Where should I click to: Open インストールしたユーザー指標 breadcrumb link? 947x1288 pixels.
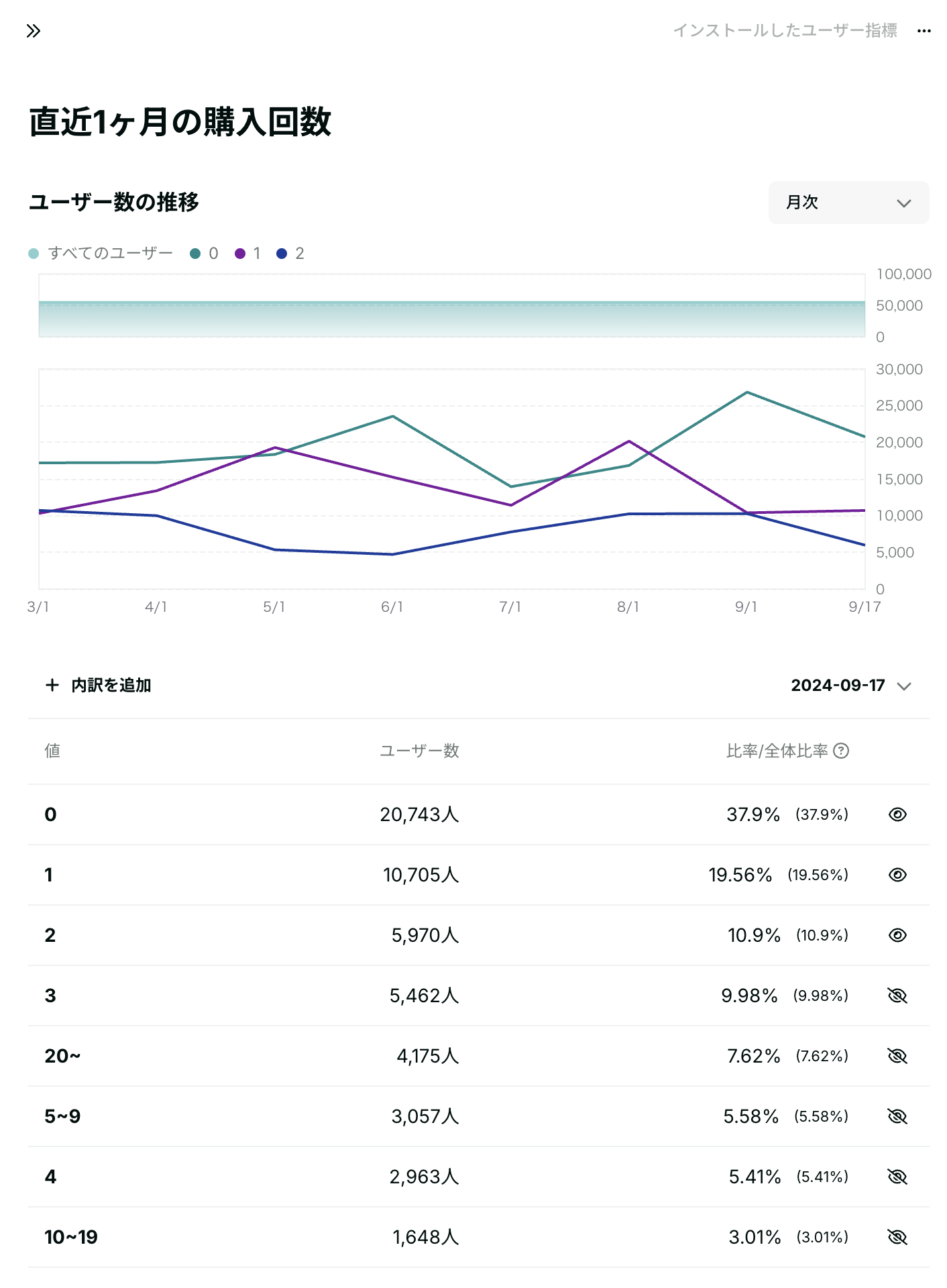(785, 31)
